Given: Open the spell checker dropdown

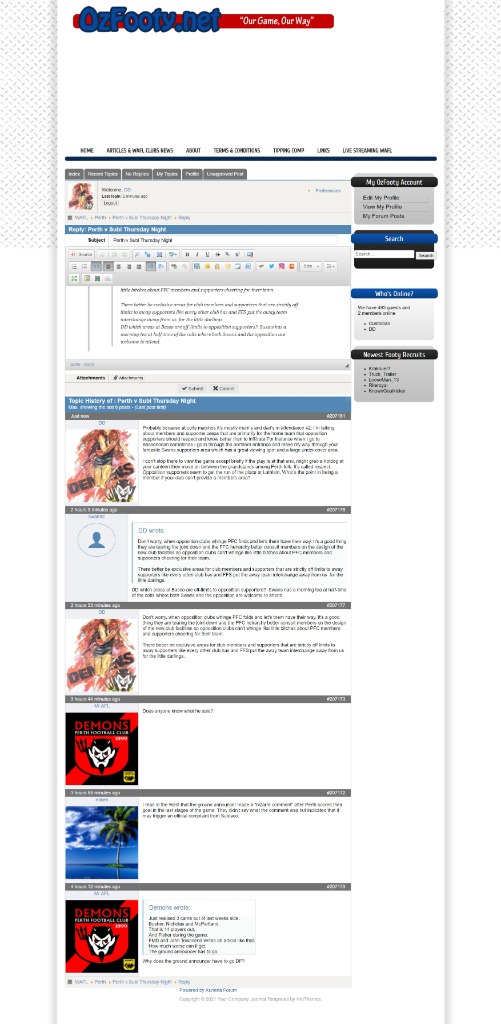Looking at the screenshot, I should [x=174, y=255].
